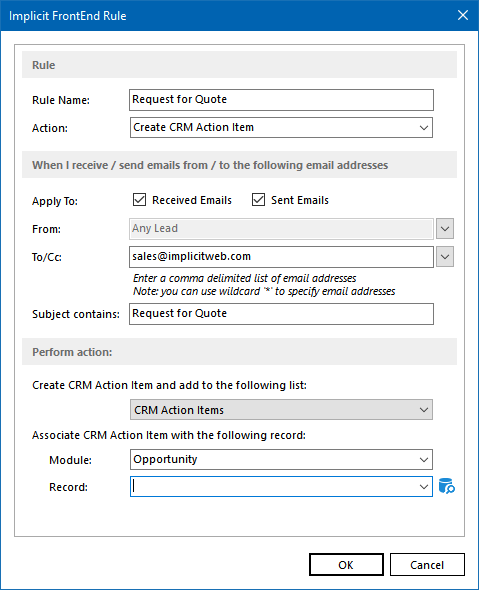
Task: Click the Sent Emails label text
Action: 300,200
